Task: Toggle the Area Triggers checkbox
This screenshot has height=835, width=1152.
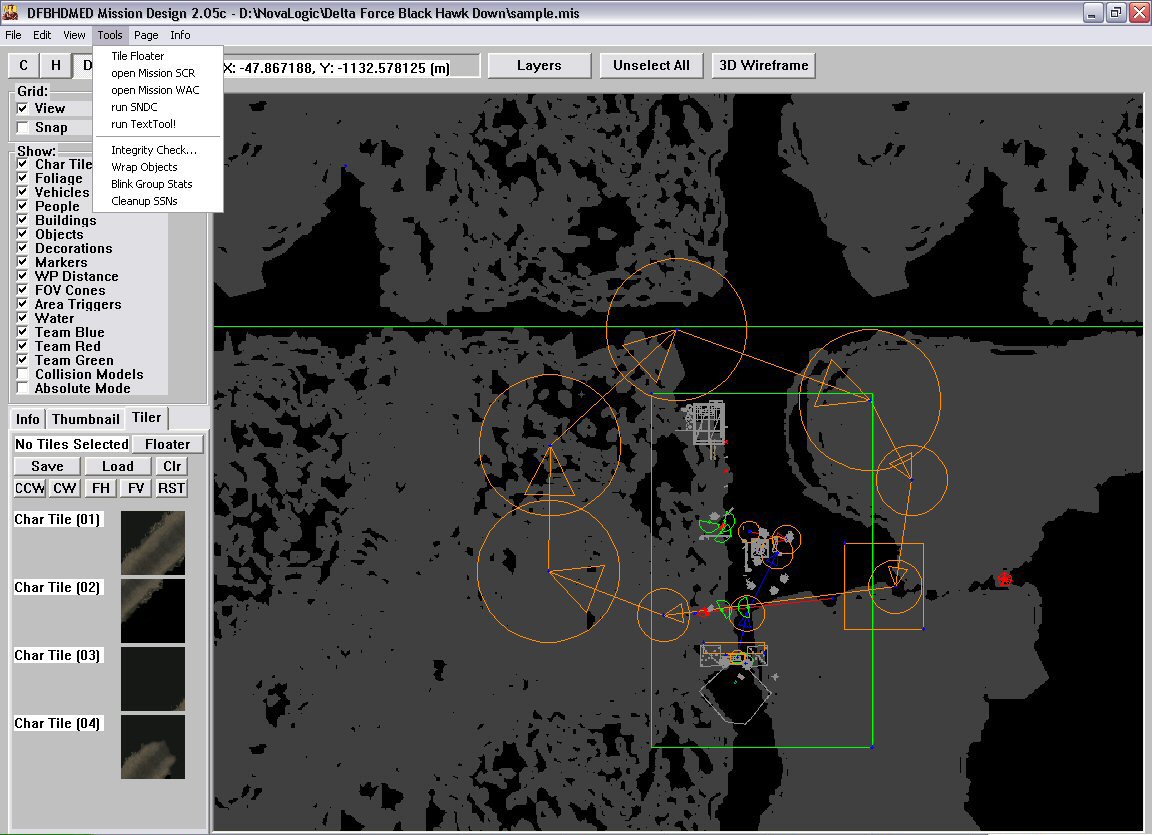Action: 23,303
